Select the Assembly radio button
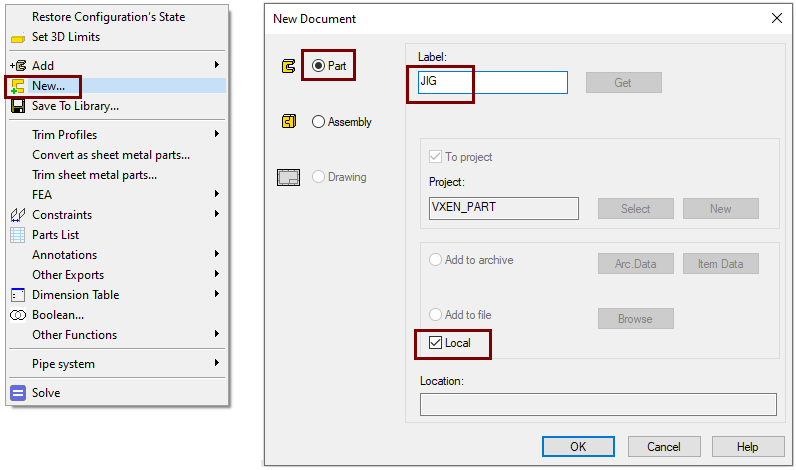The width and height of the screenshot is (796, 470). tap(319, 122)
